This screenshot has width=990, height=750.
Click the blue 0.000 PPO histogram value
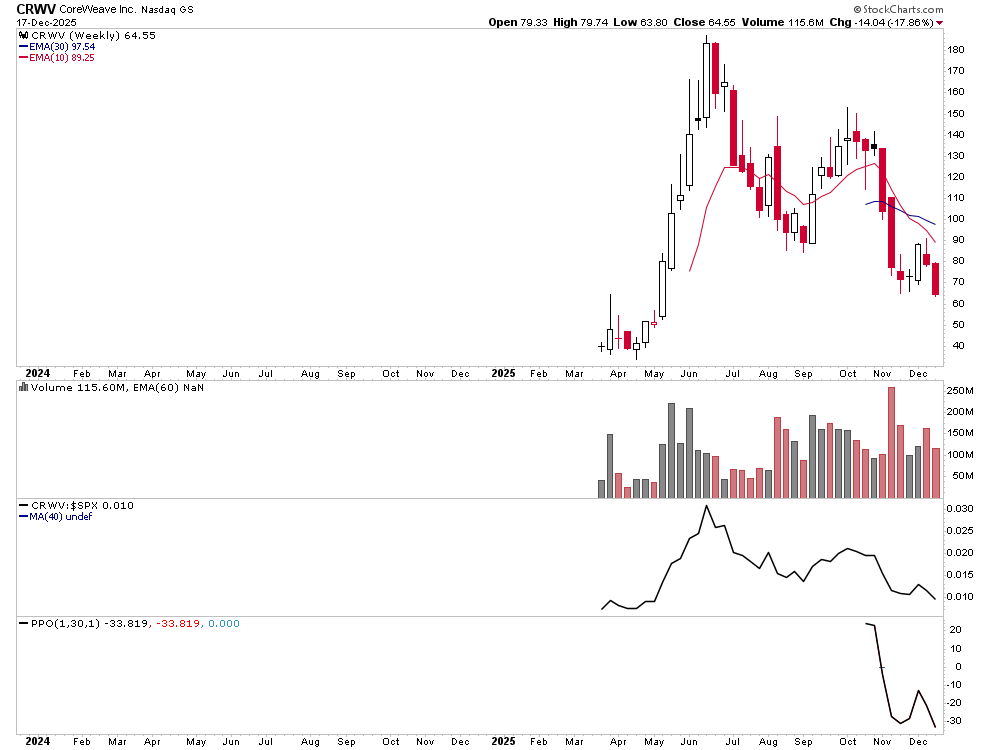(224, 623)
